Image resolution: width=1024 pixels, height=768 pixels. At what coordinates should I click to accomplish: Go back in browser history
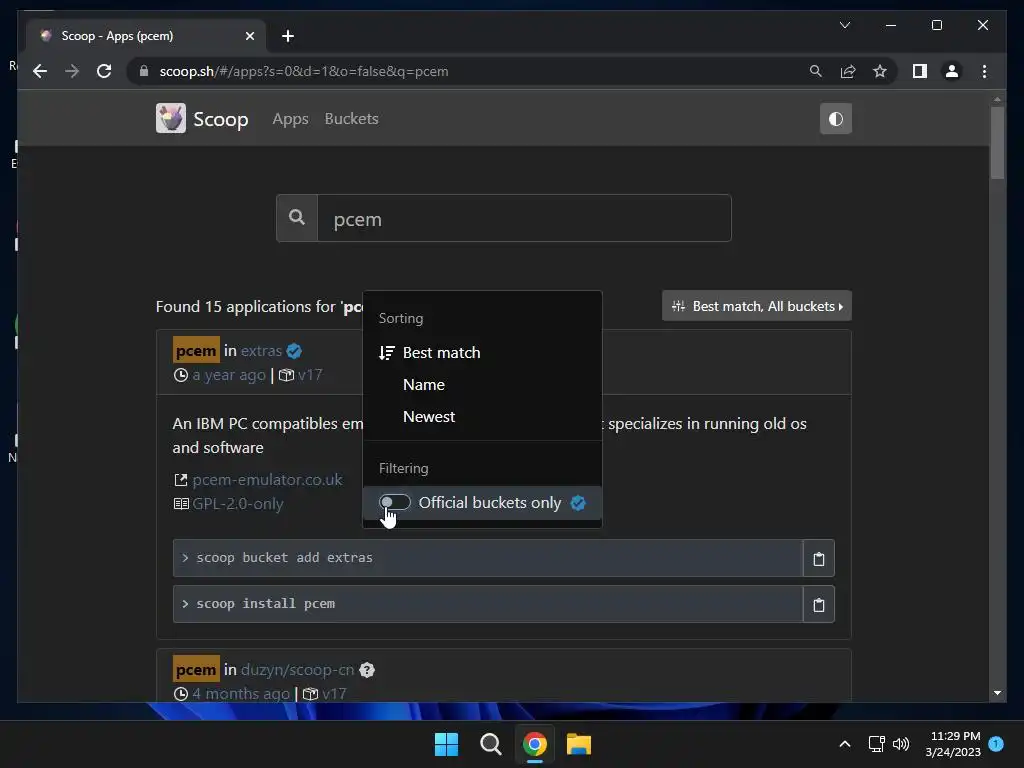point(40,71)
